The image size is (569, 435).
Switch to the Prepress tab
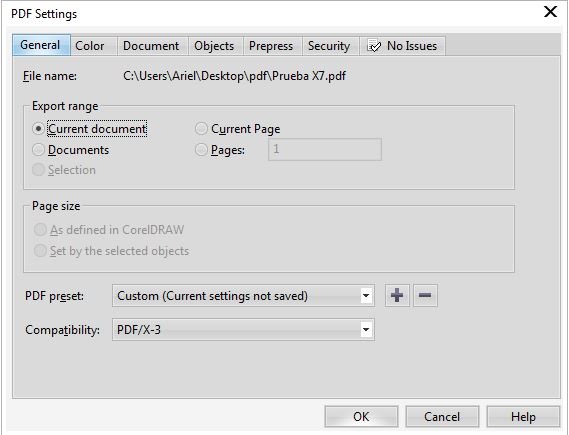(x=271, y=46)
